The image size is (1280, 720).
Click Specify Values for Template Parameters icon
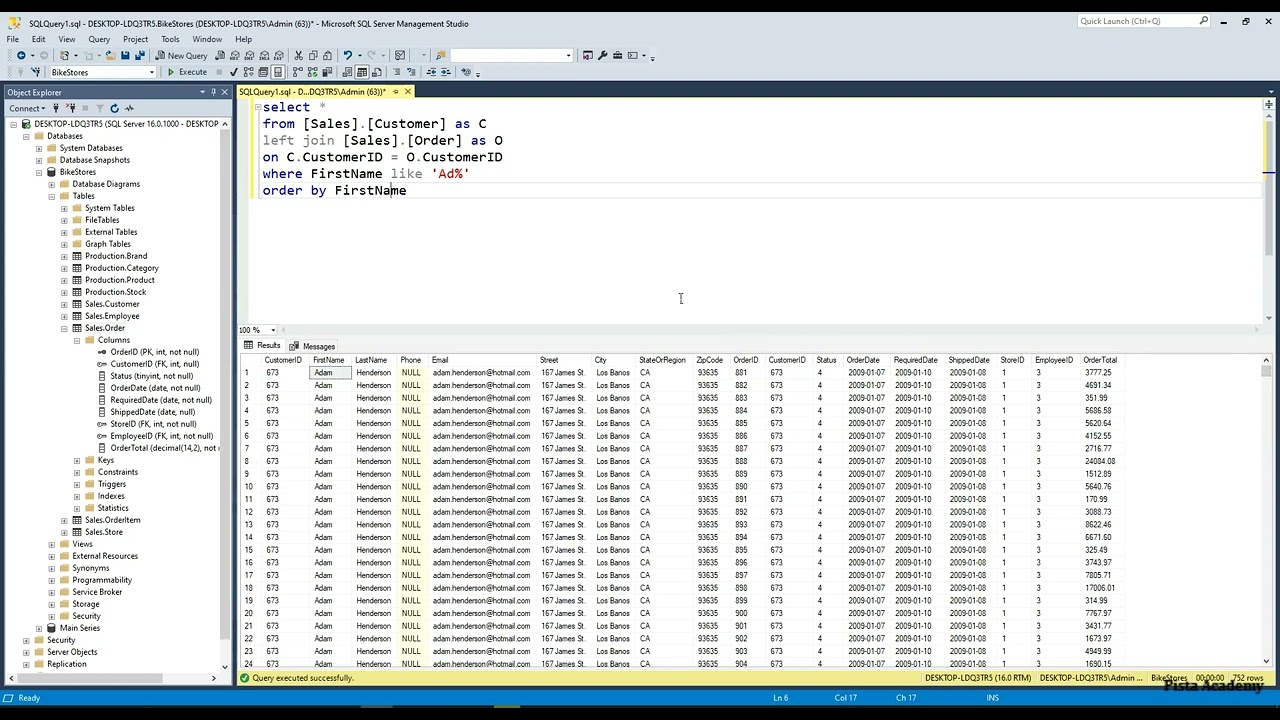click(467, 72)
